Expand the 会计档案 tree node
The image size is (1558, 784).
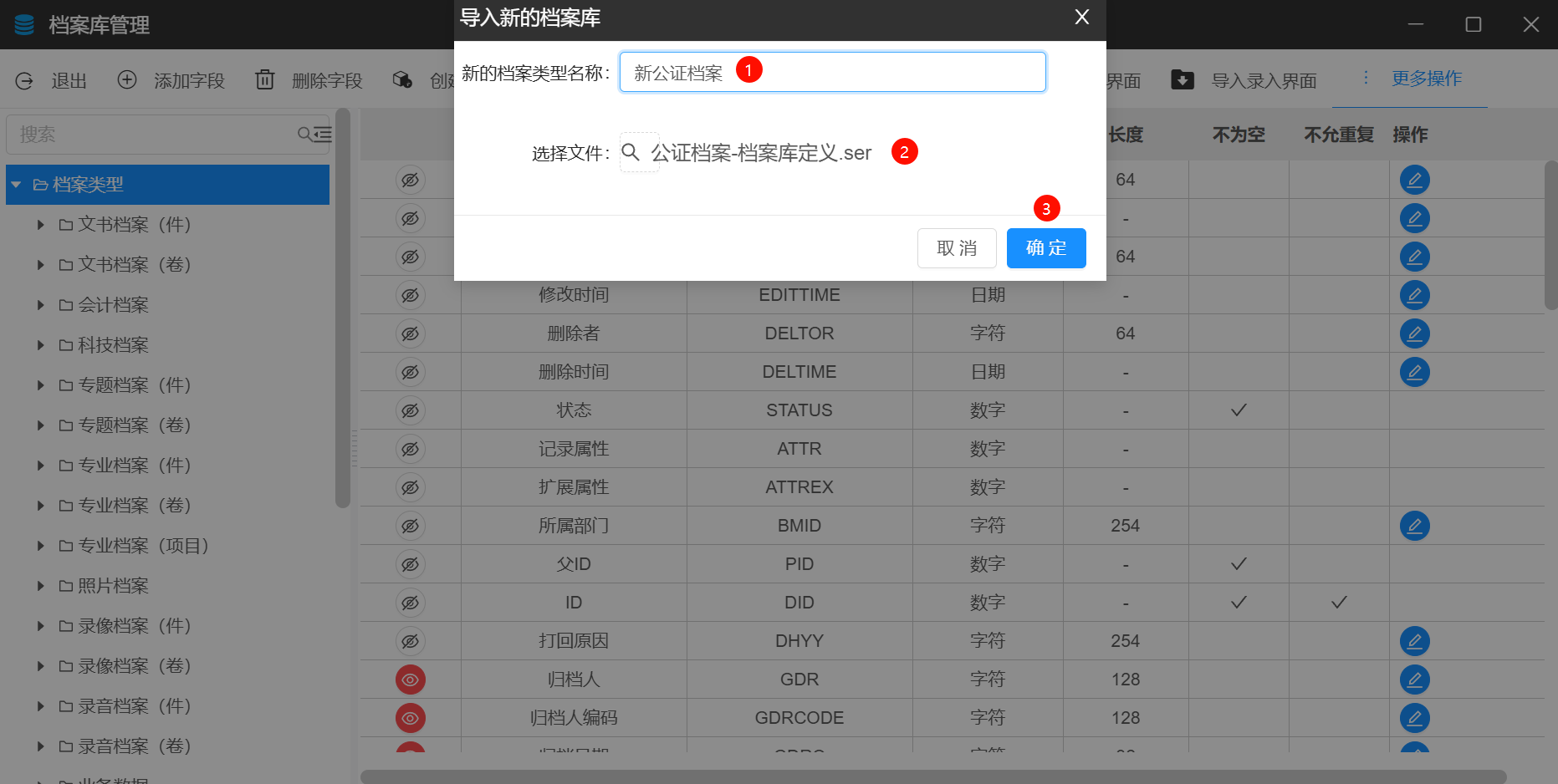(40, 305)
